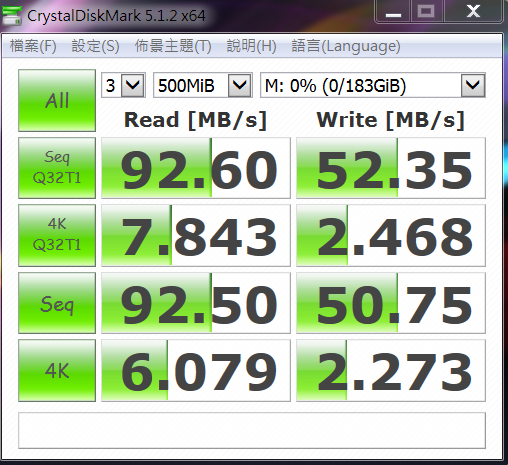Image resolution: width=508 pixels, height=465 pixels.
Task: Click the 4K Q32T1 write result 2.468
Action: pos(391,235)
